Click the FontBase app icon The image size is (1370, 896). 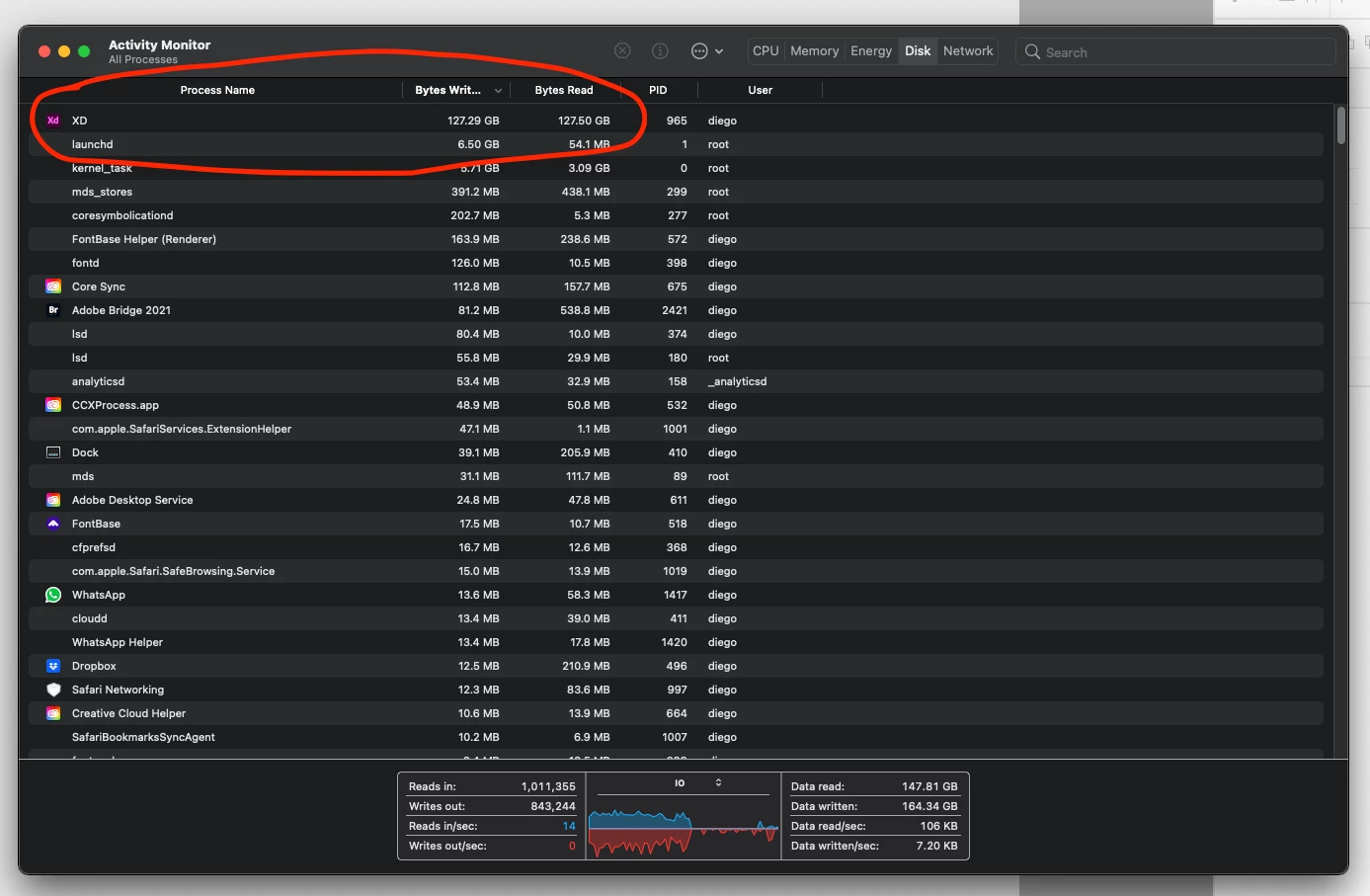coord(53,524)
